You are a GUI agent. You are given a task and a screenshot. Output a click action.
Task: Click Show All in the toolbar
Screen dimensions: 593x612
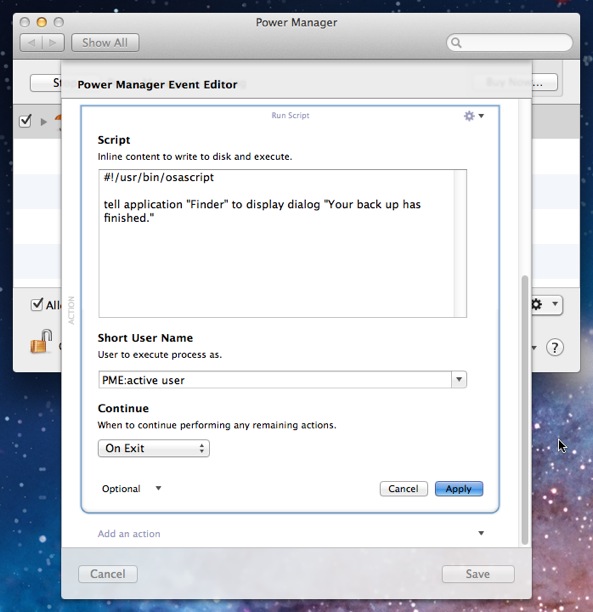pos(105,43)
